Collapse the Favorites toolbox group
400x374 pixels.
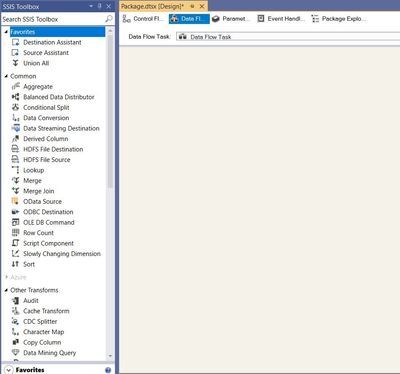coord(6,32)
